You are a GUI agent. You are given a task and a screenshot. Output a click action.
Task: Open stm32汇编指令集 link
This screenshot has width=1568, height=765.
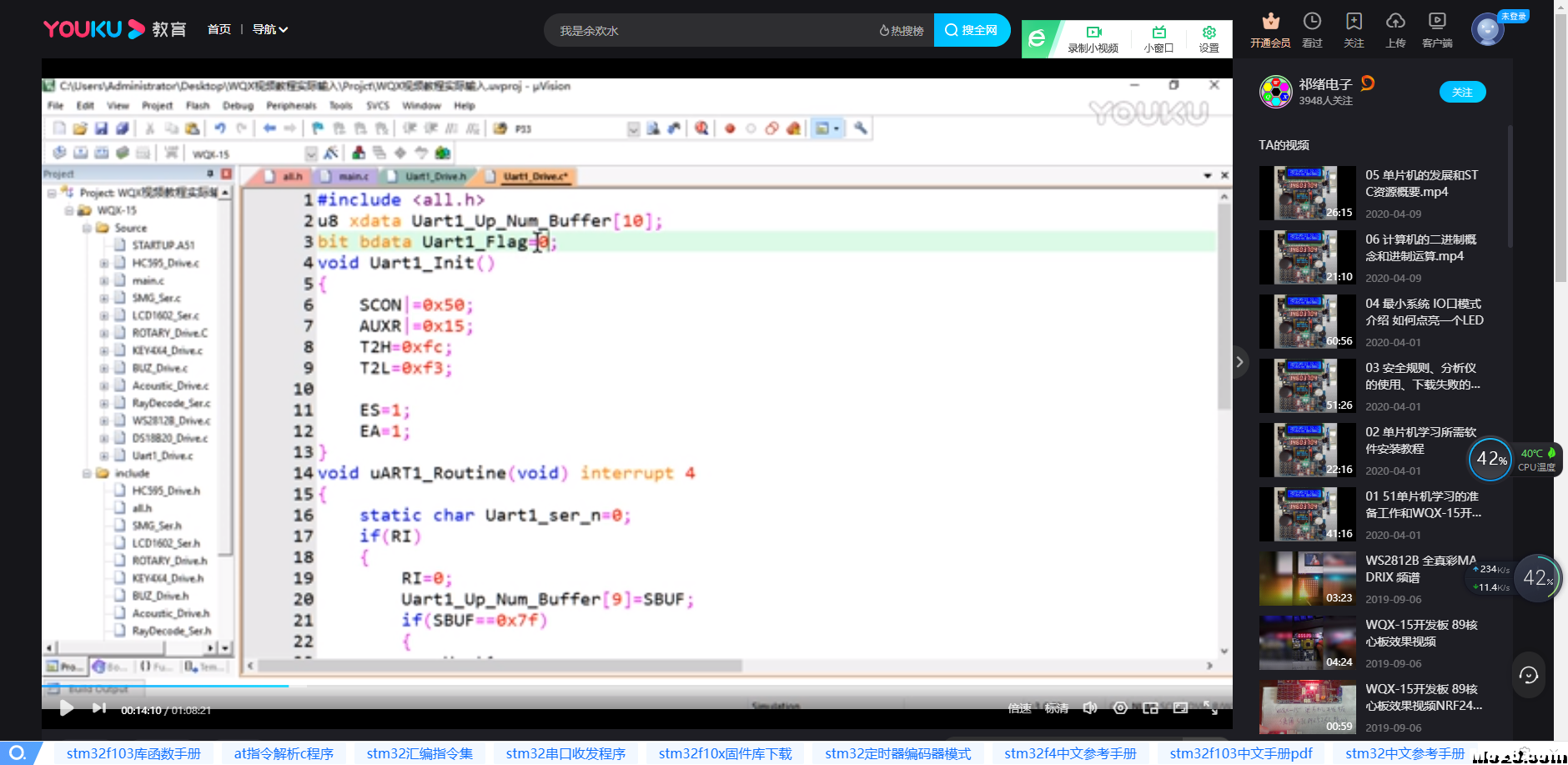point(420,753)
